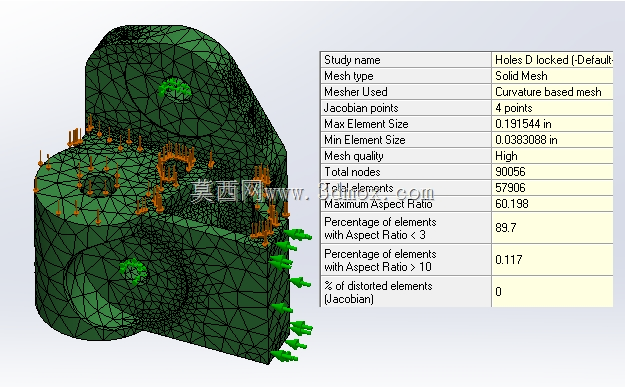Click the '90056' total nodes value
The height and width of the screenshot is (387, 625).
click(x=552, y=171)
